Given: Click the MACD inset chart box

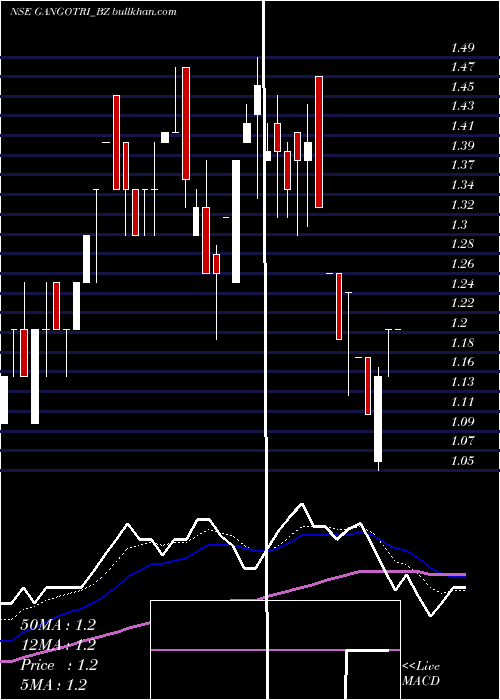Looking at the screenshot, I should tap(275, 650).
